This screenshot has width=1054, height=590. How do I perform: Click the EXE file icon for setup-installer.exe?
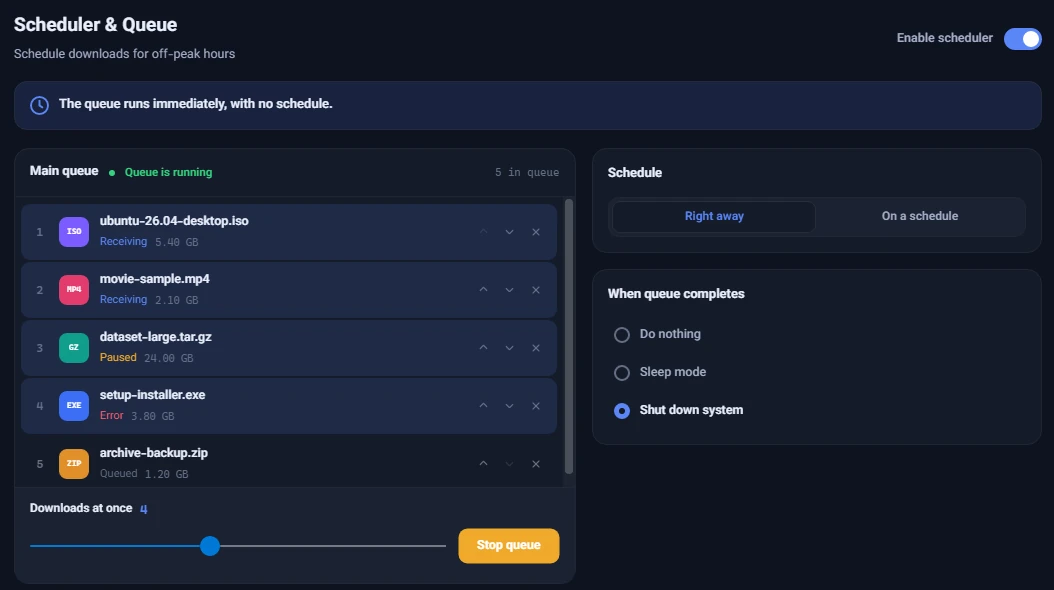(74, 406)
